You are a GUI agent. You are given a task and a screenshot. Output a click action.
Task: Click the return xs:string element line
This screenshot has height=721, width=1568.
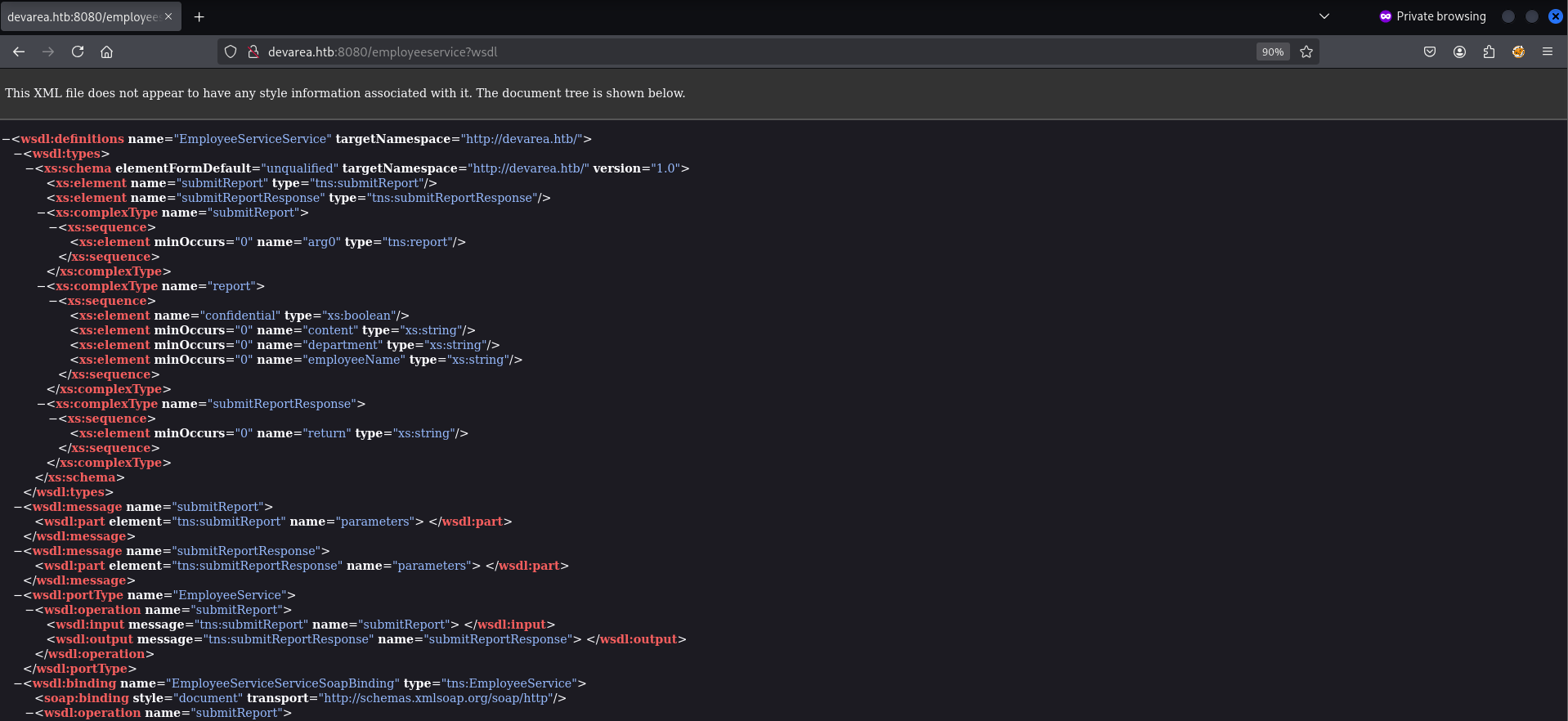tap(269, 433)
